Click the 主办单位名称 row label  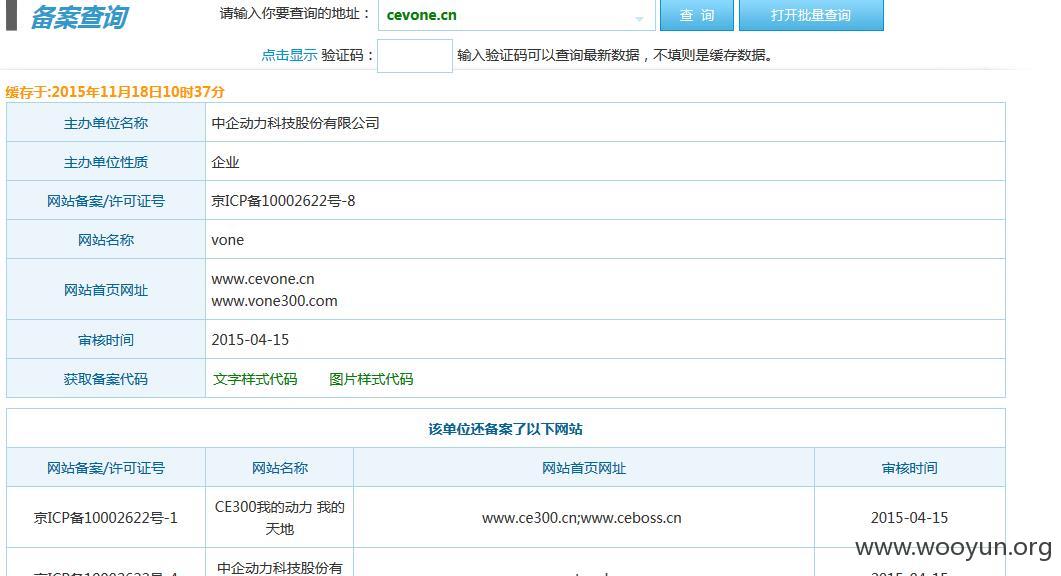tap(106, 123)
